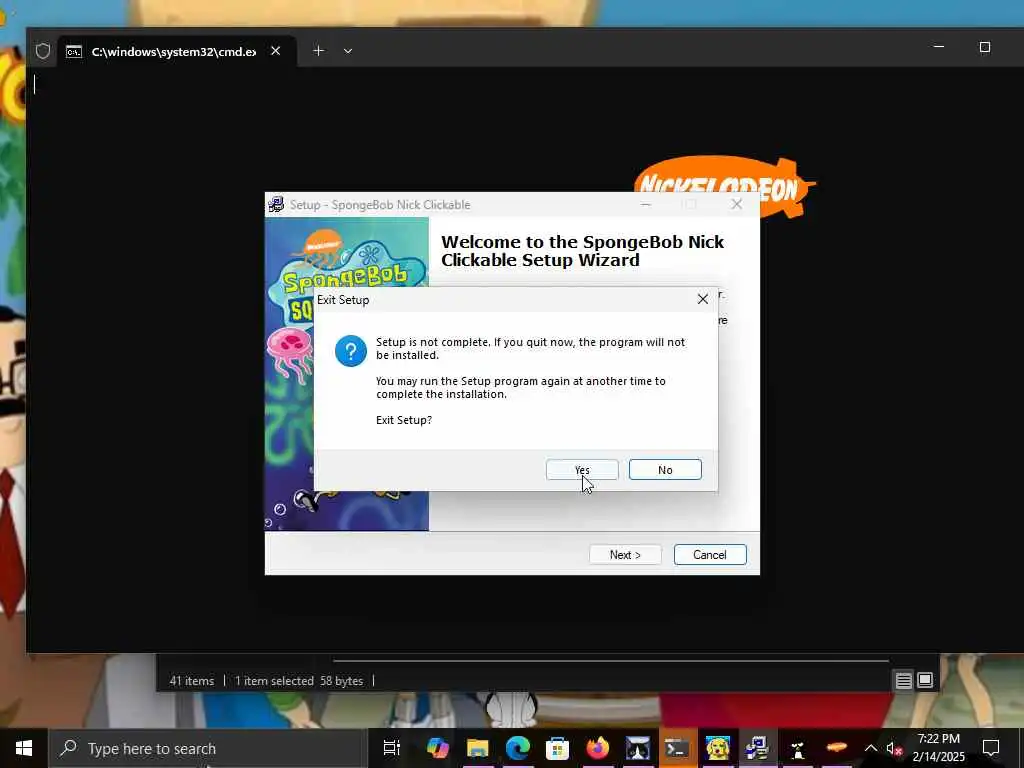Close the cmd.exe terminal tab
Image resolution: width=1024 pixels, height=768 pixels.
[x=276, y=51]
